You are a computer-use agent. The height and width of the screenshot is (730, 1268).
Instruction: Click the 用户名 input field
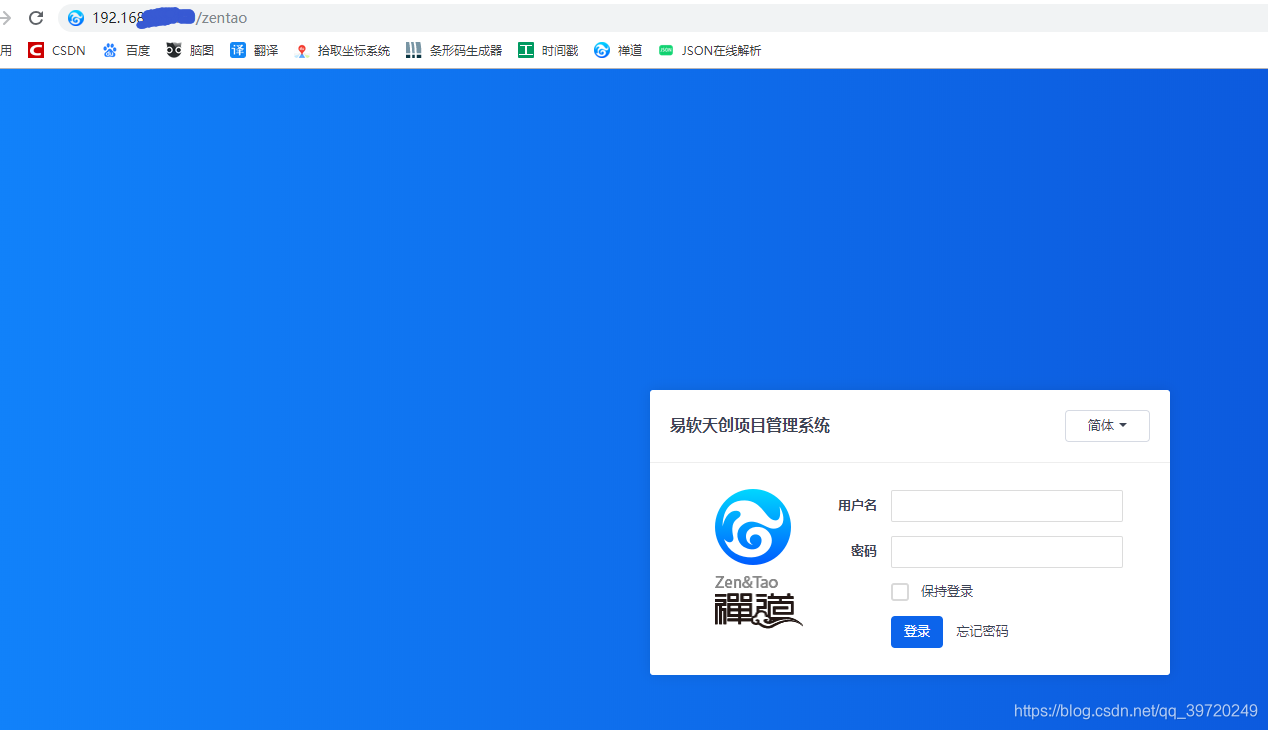pos(1005,505)
